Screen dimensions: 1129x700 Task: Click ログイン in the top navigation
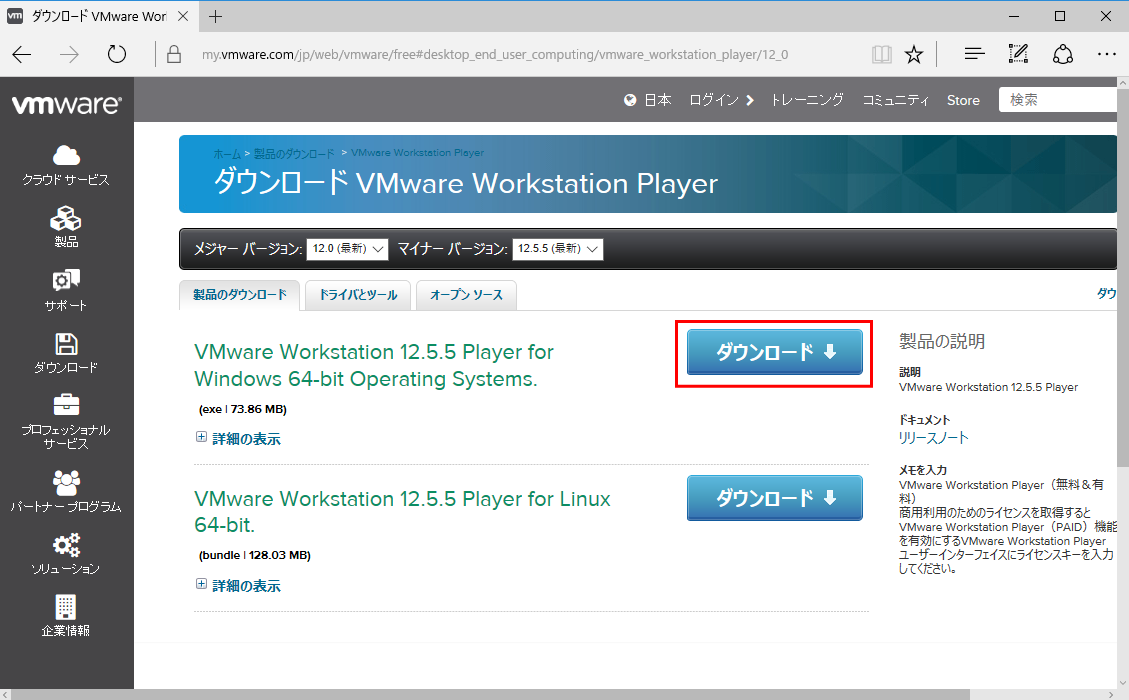point(721,100)
